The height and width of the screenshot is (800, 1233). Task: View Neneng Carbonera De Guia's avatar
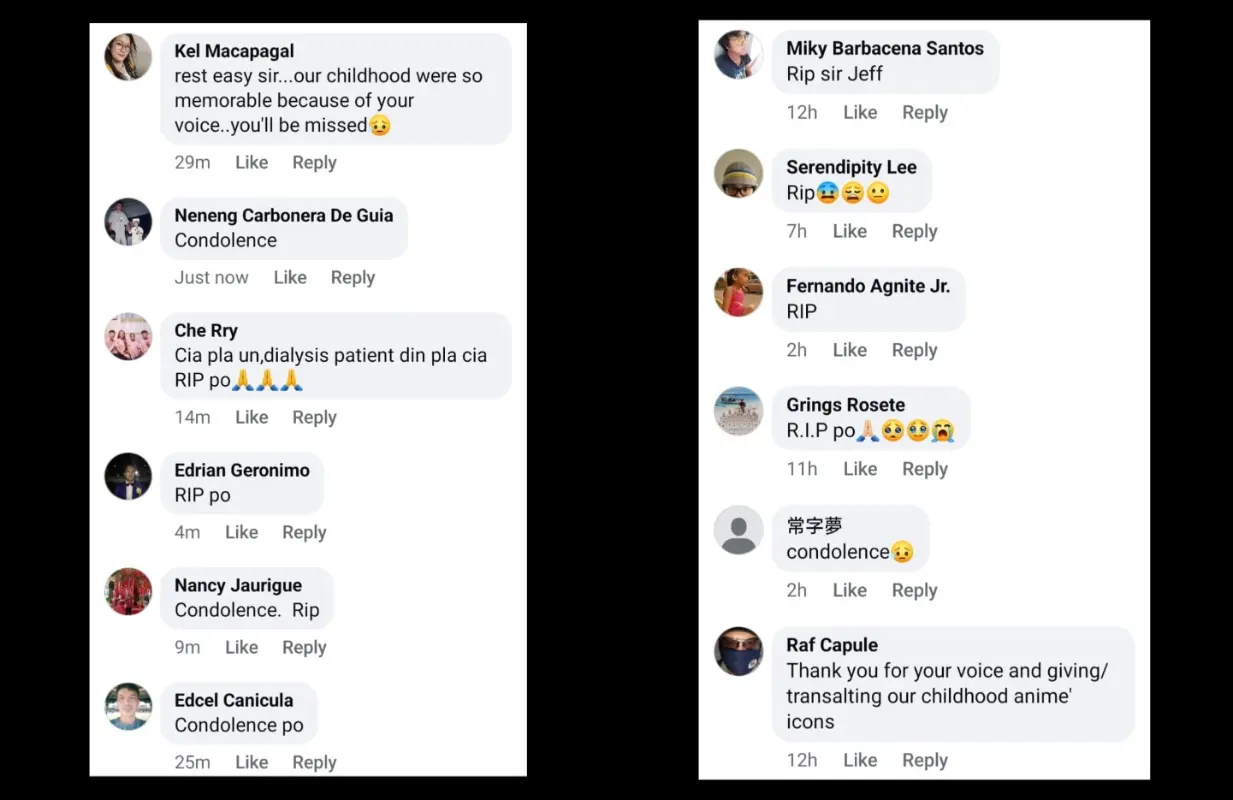[x=127, y=222]
